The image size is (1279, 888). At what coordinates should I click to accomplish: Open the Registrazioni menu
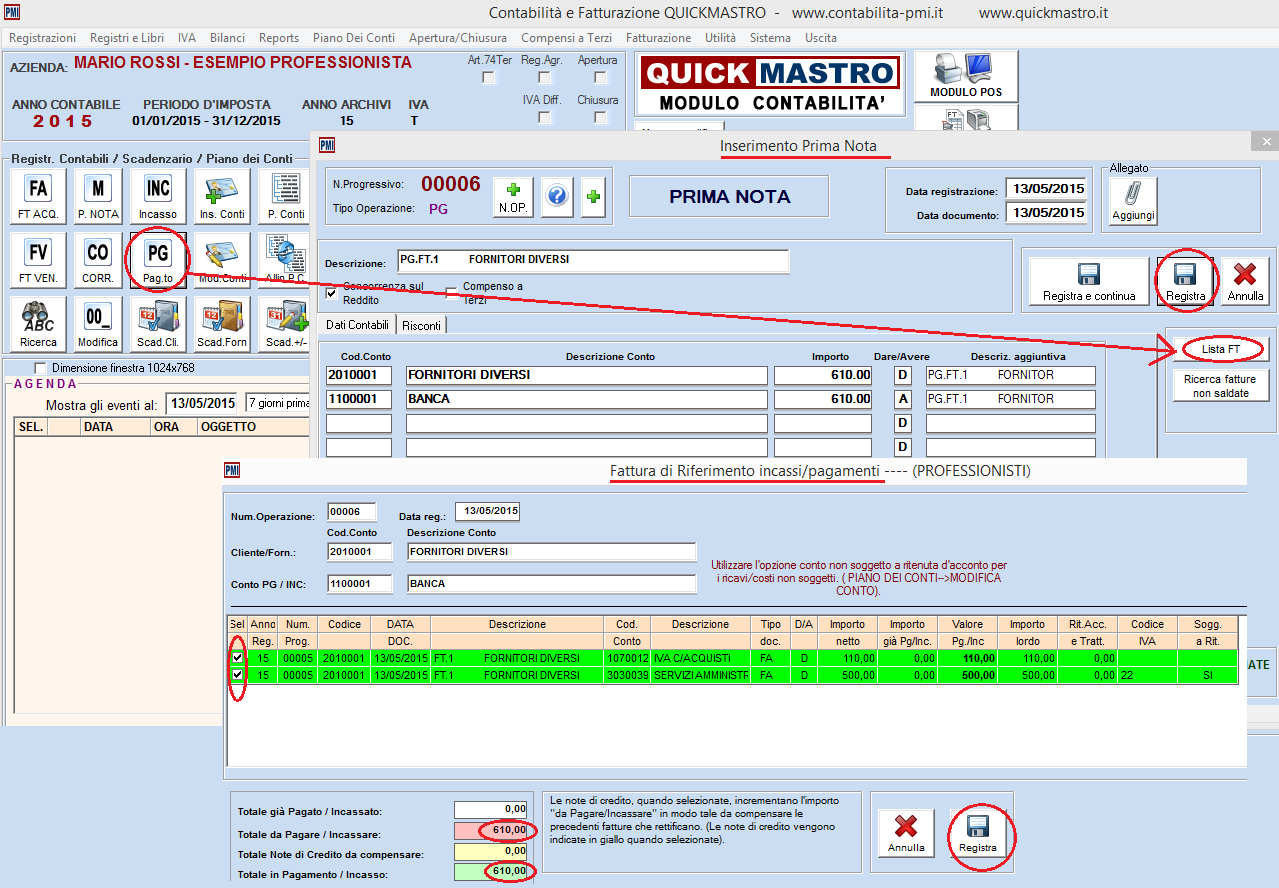tap(42, 37)
